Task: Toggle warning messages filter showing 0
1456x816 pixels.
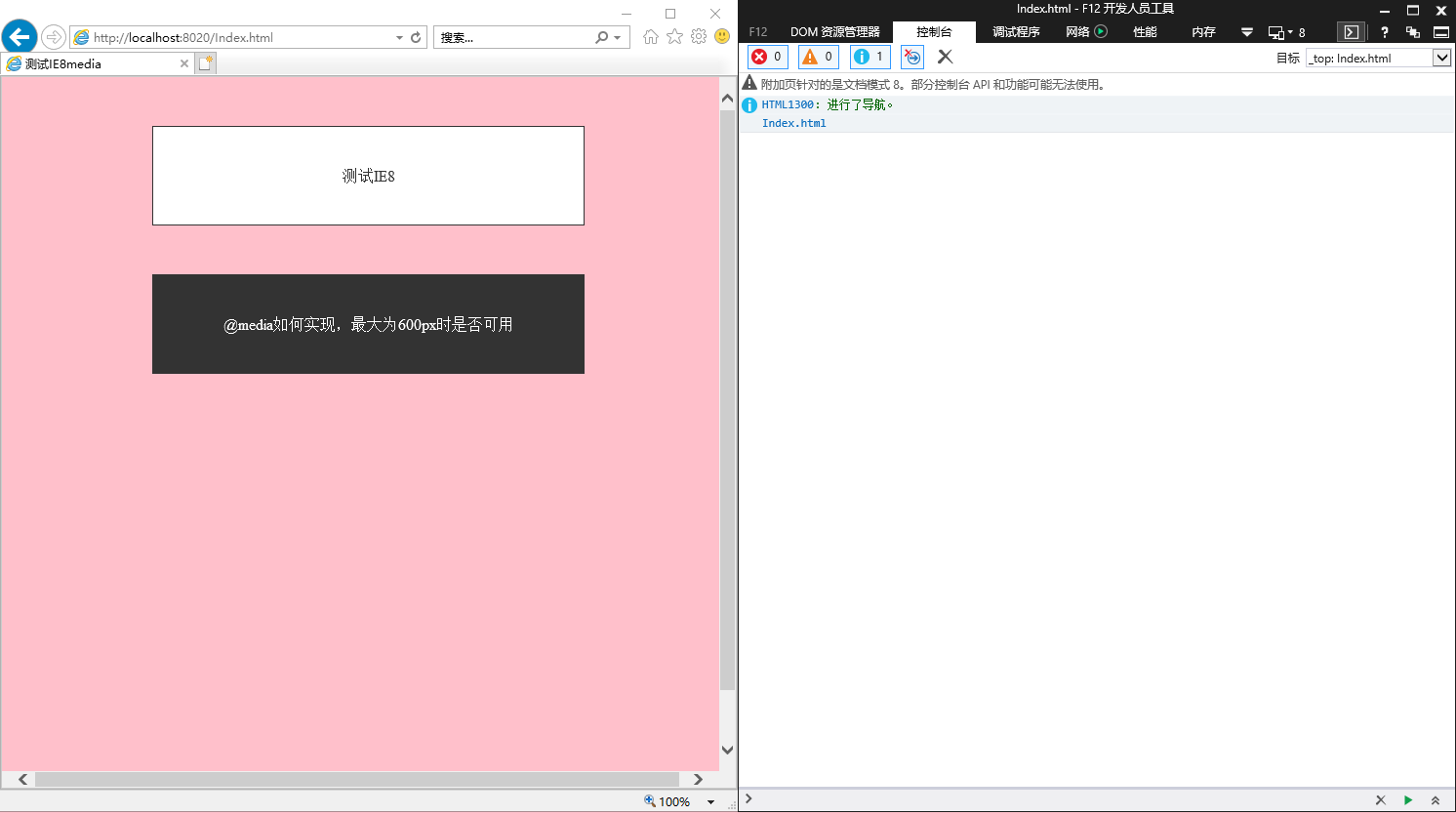Action: (x=818, y=57)
